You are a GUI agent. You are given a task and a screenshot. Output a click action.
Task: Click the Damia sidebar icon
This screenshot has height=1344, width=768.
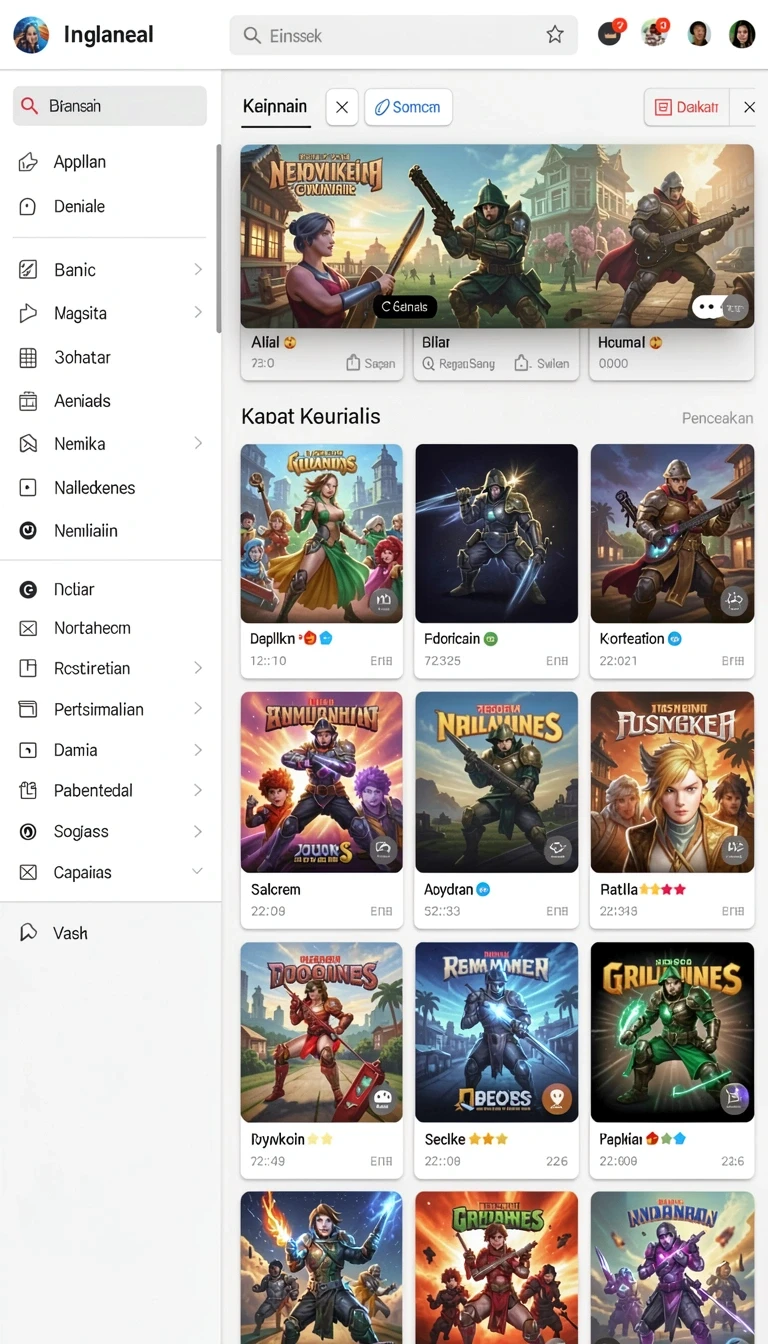click(28, 750)
